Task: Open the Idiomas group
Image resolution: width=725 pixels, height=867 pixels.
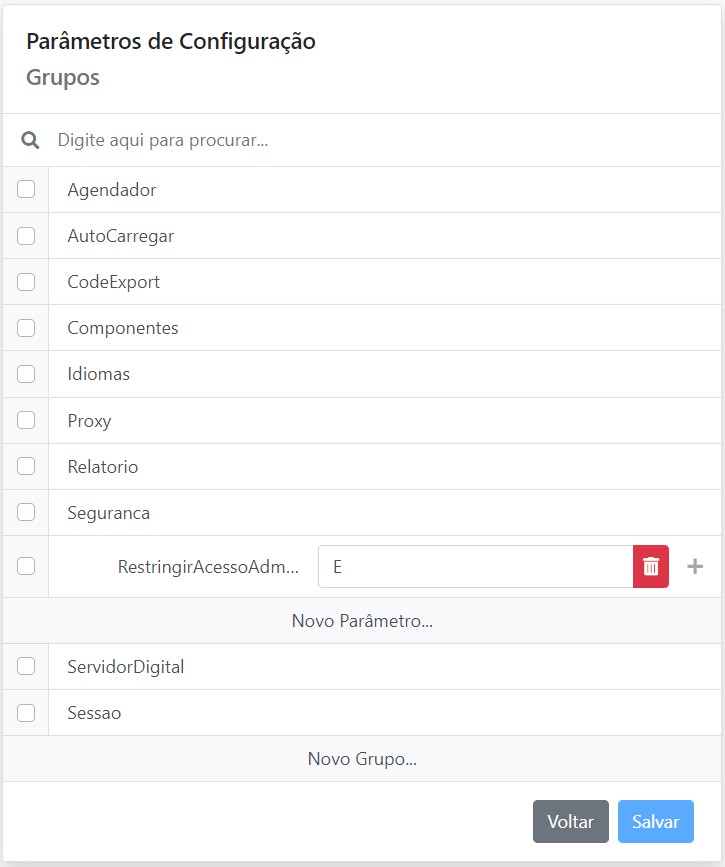Action: tap(99, 374)
